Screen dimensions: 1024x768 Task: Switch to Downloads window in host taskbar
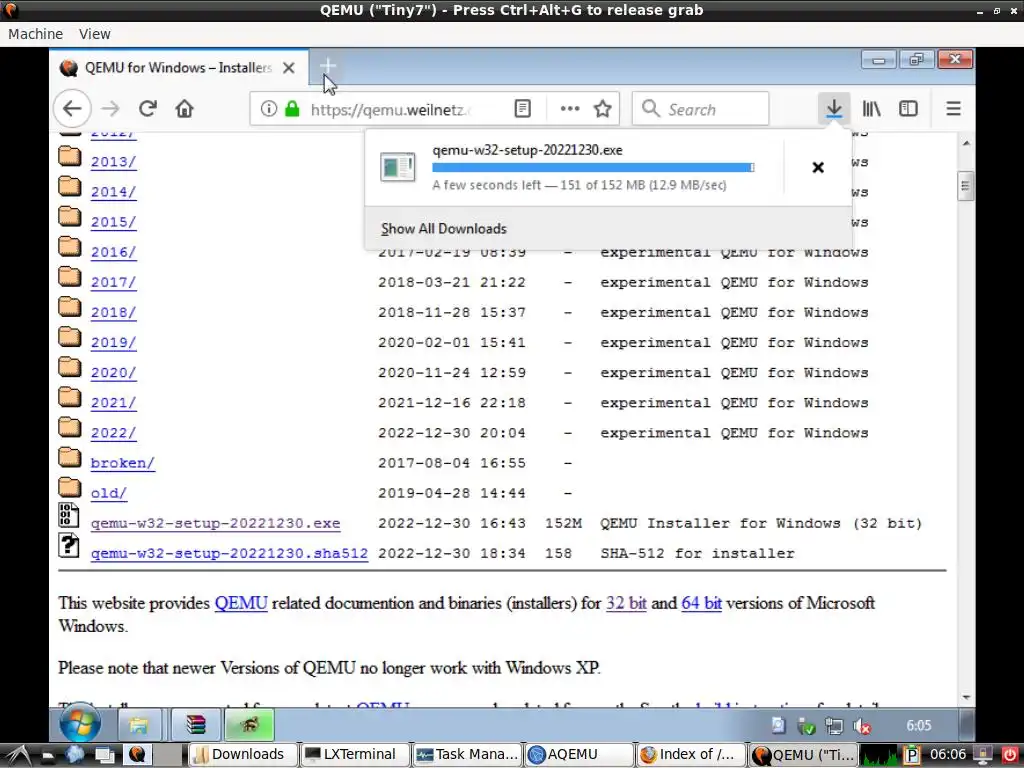coord(242,755)
